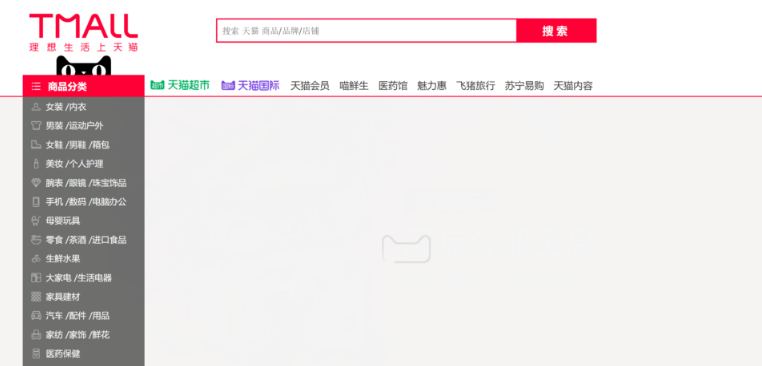The width and height of the screenshot is (762, 366).
Task: Open 医药馆 in the navigation bar
Action: [x=393, y=86]
